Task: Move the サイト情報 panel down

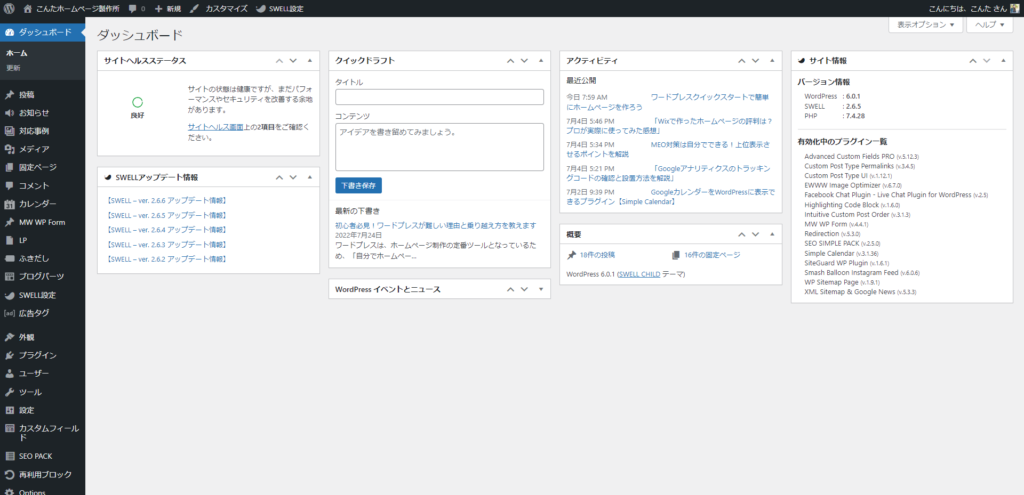Action: (x=986, y=61)
